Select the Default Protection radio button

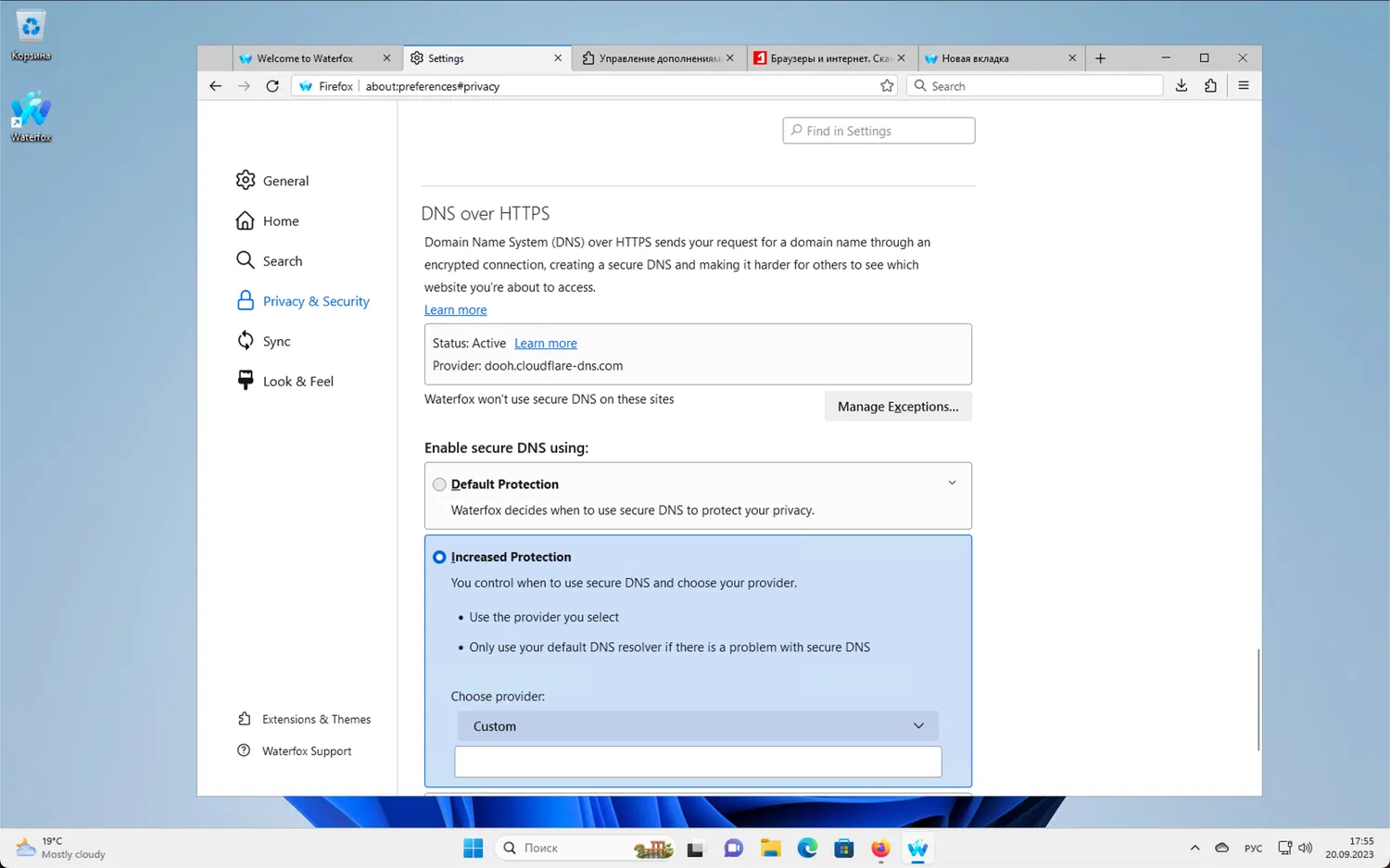tap(439, 484)
